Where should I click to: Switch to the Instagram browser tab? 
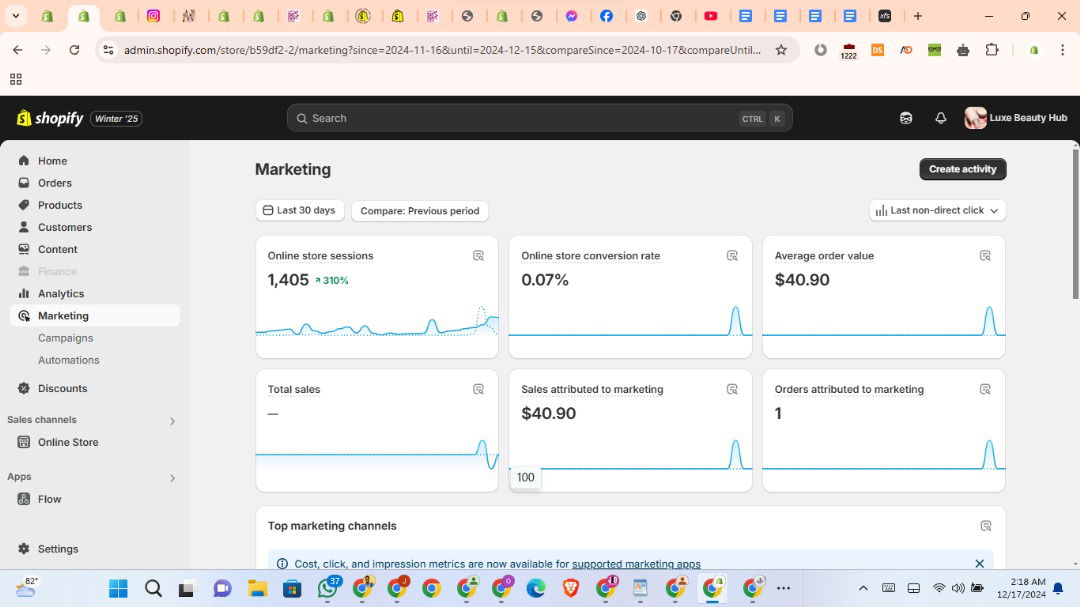coord(152,16)
